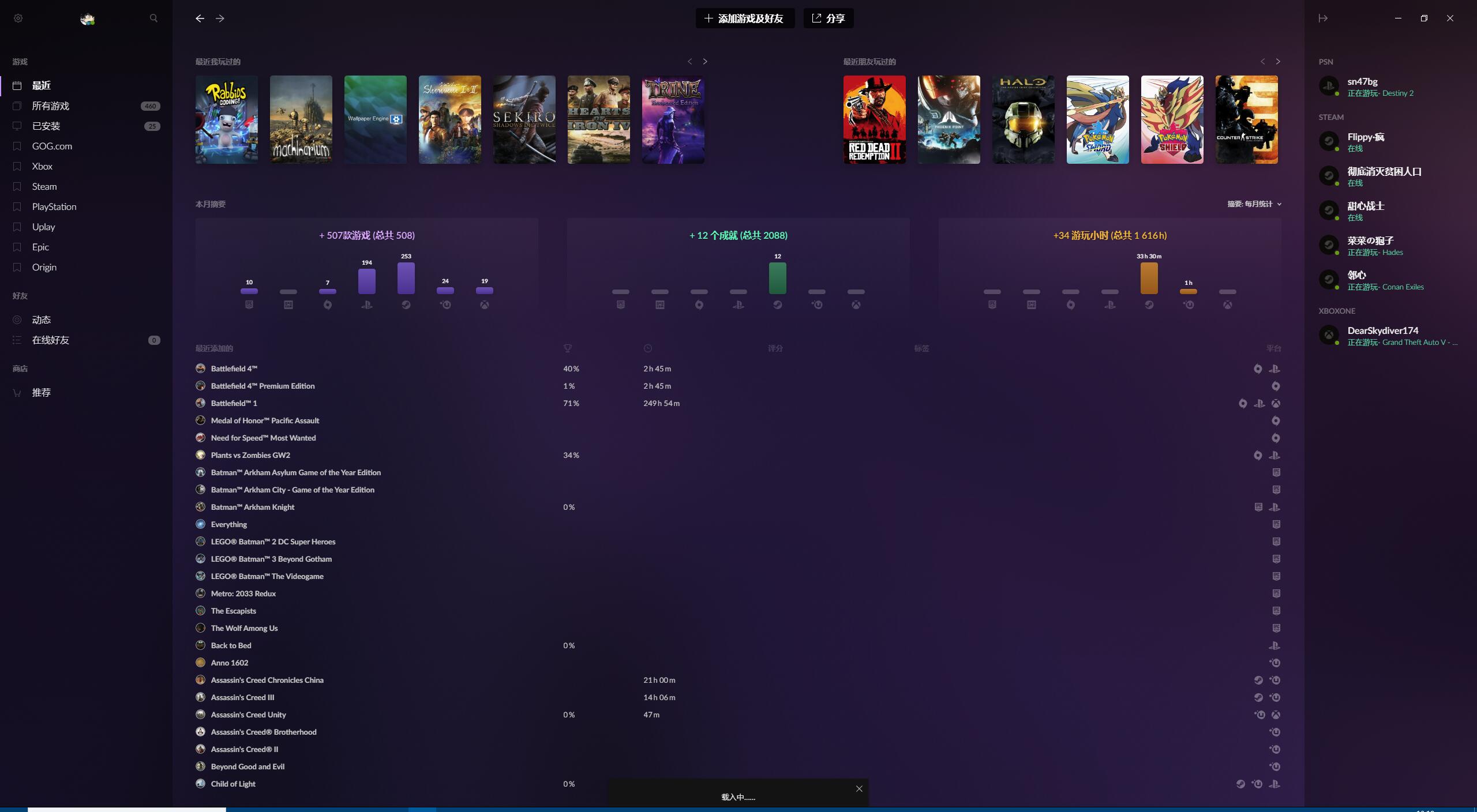Click Steam platform icon on Assassin's Creed III row
The width and height of the screenshot is (1477, 812).
[1258, 698]
